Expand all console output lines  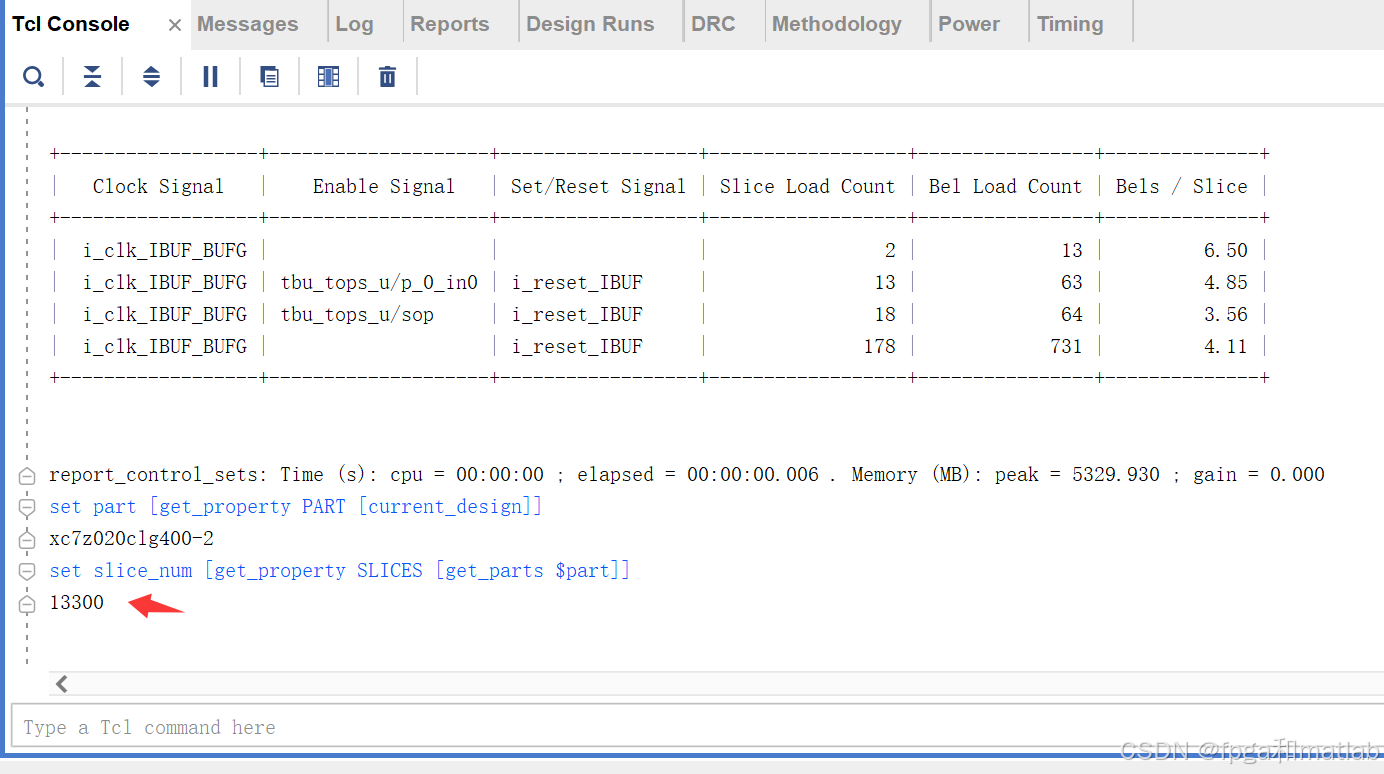coord(151,76)
